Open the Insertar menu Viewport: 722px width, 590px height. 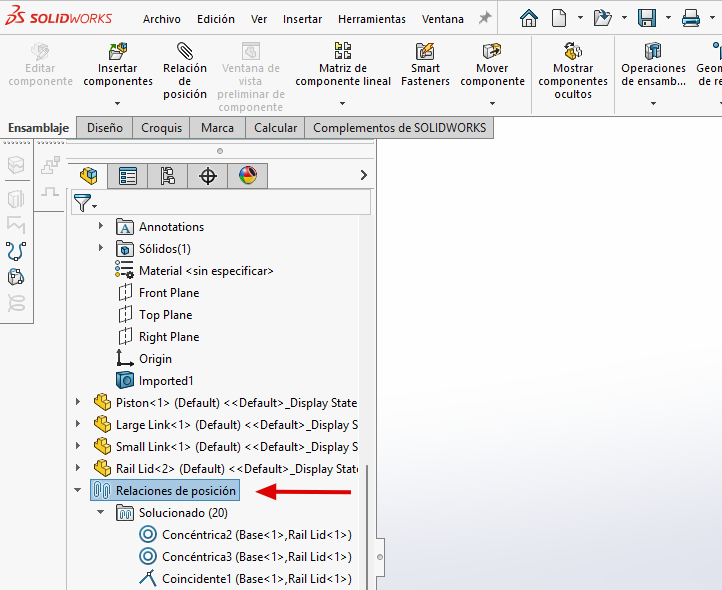click(x=302, y=19)
